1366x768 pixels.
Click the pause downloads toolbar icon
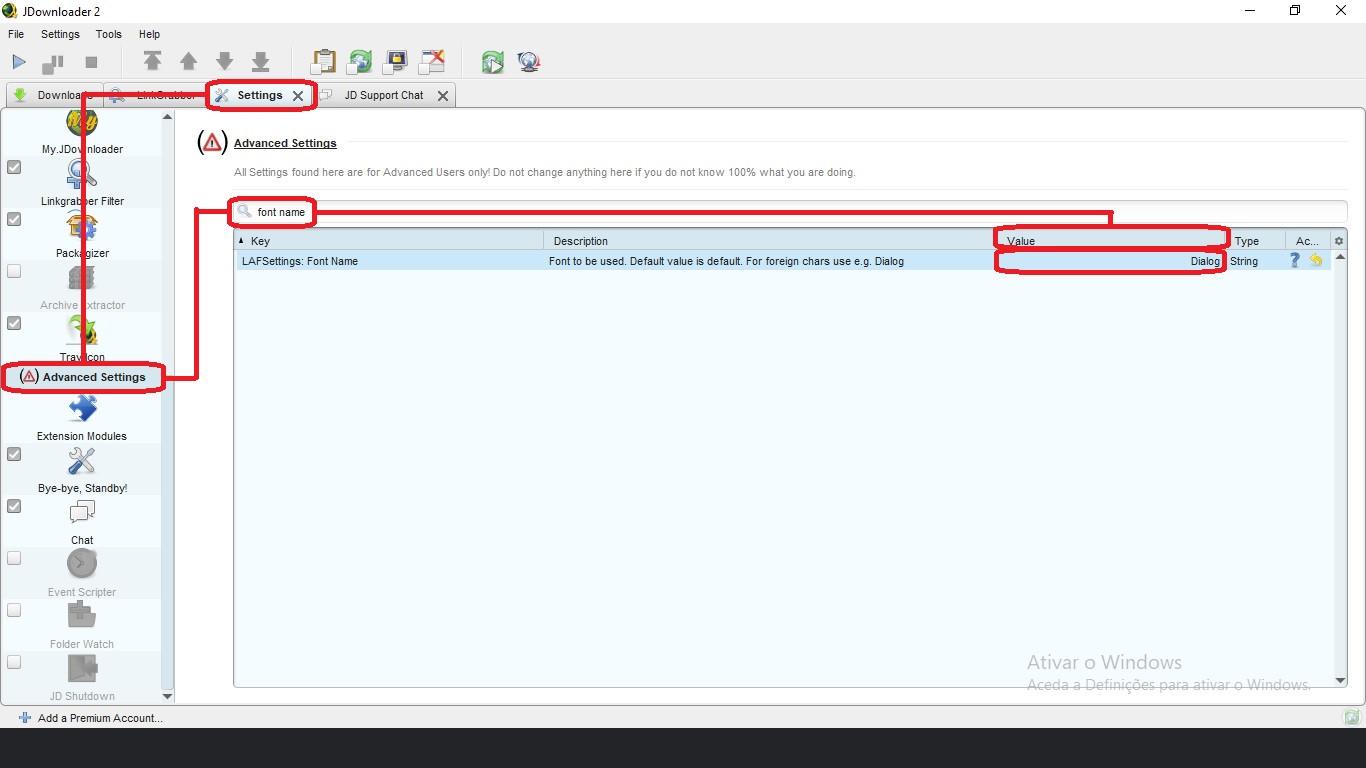point(53,63)
